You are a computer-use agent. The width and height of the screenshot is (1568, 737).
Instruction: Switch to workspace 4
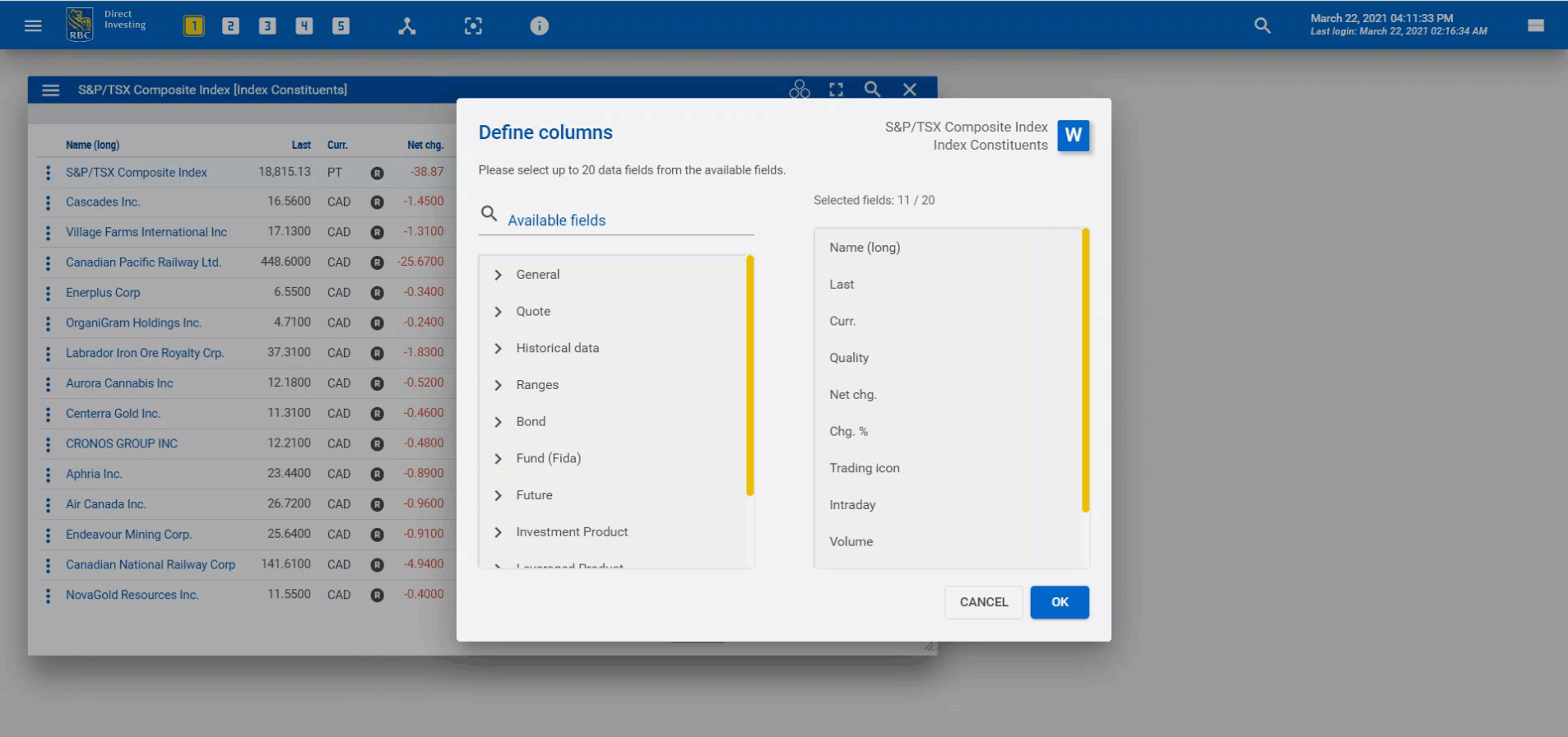304,26
